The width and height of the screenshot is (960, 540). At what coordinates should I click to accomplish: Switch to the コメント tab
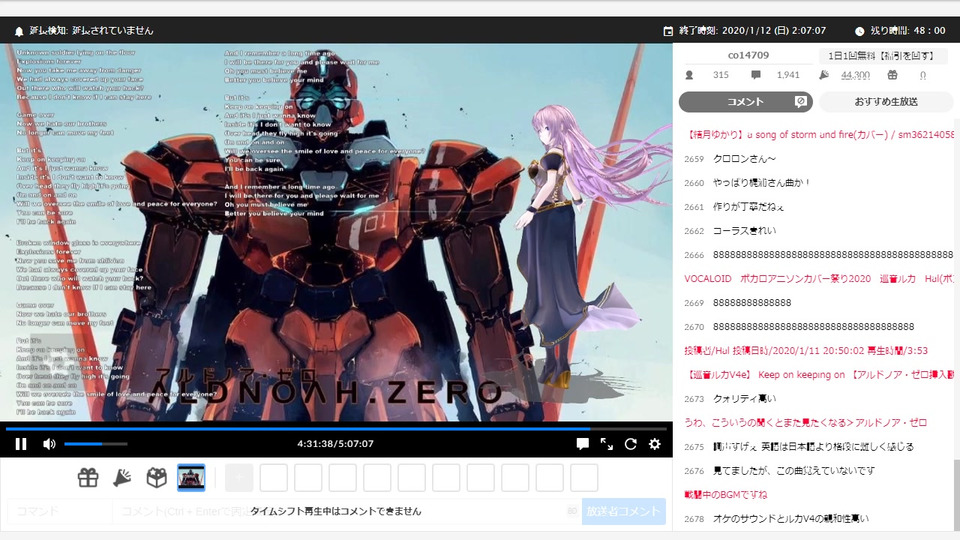(745, 102)
